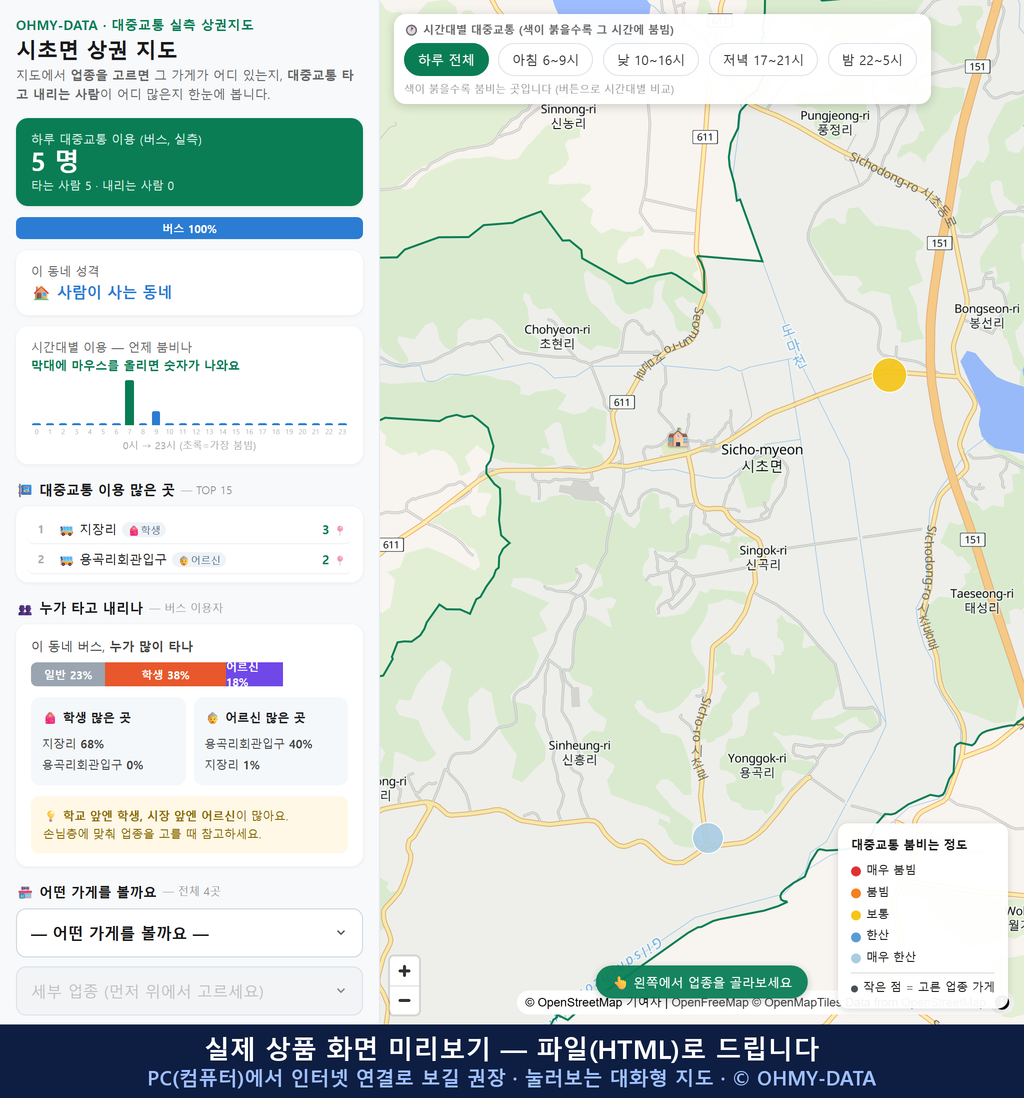Click the 학생 많은 곳 card
Image resolution: width=1024 pixels, height=1098 pixels.
coord(109,741)
